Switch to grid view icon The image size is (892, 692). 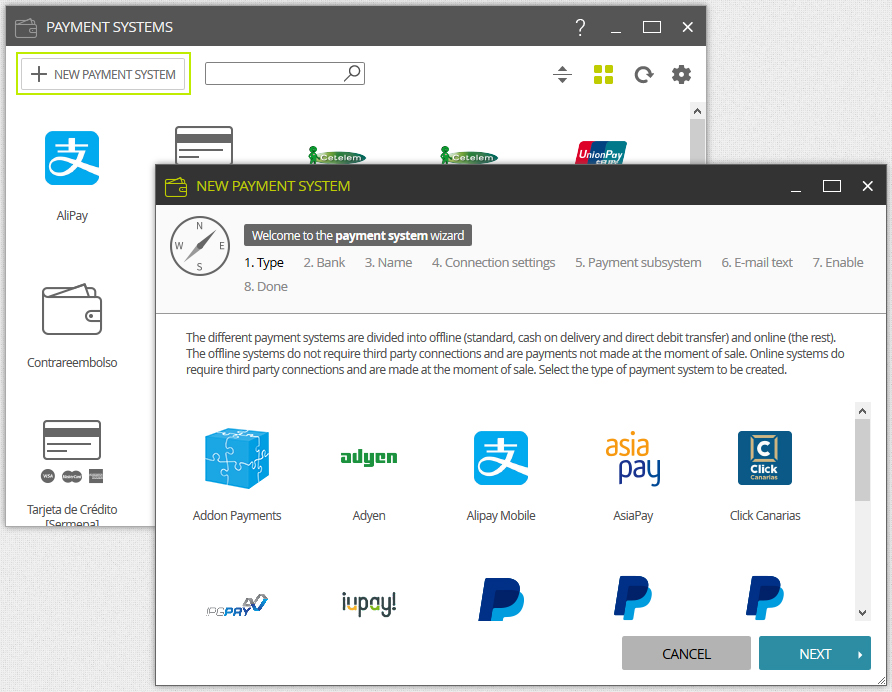(x=604, y=75)
